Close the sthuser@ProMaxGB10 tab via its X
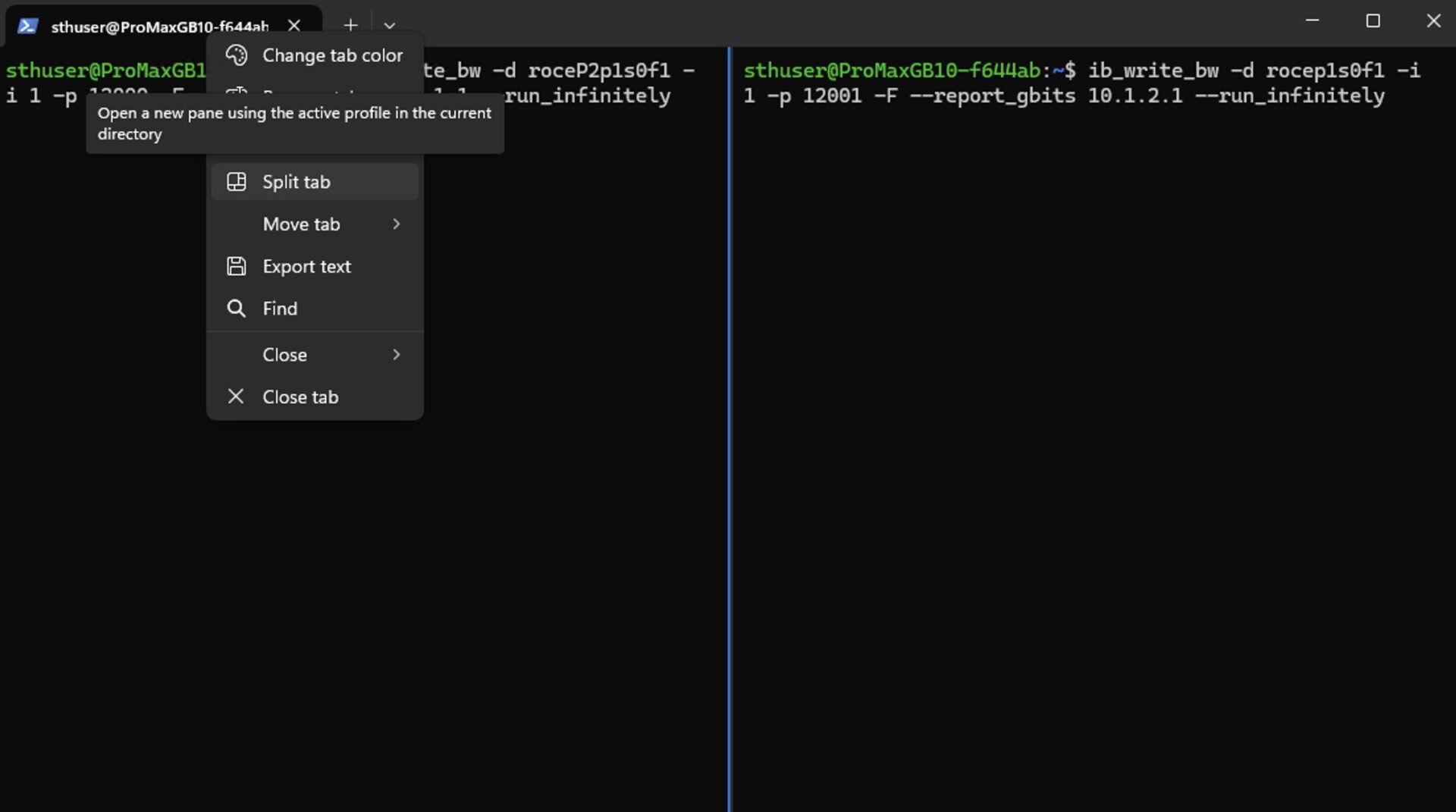 pyautogui.click(x=294, y=25)
